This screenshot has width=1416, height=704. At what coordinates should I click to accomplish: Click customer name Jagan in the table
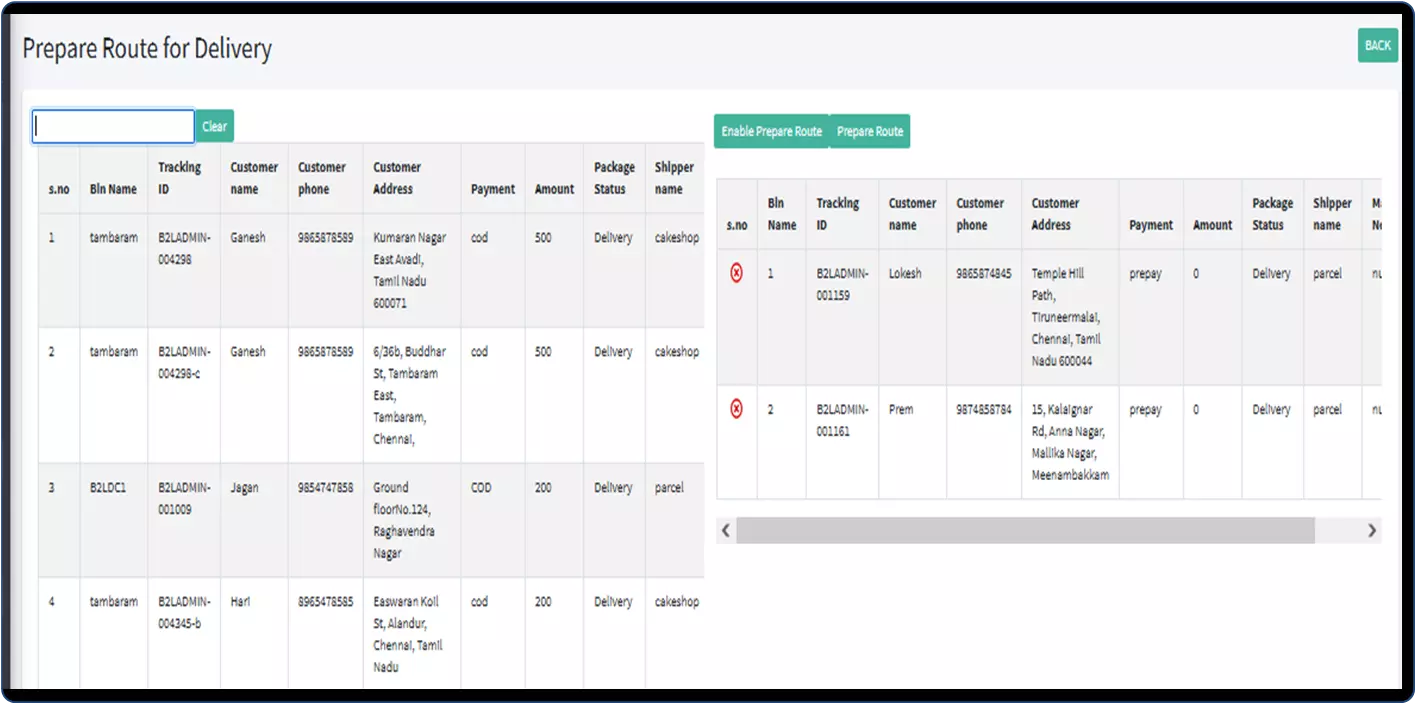[244, 488]
